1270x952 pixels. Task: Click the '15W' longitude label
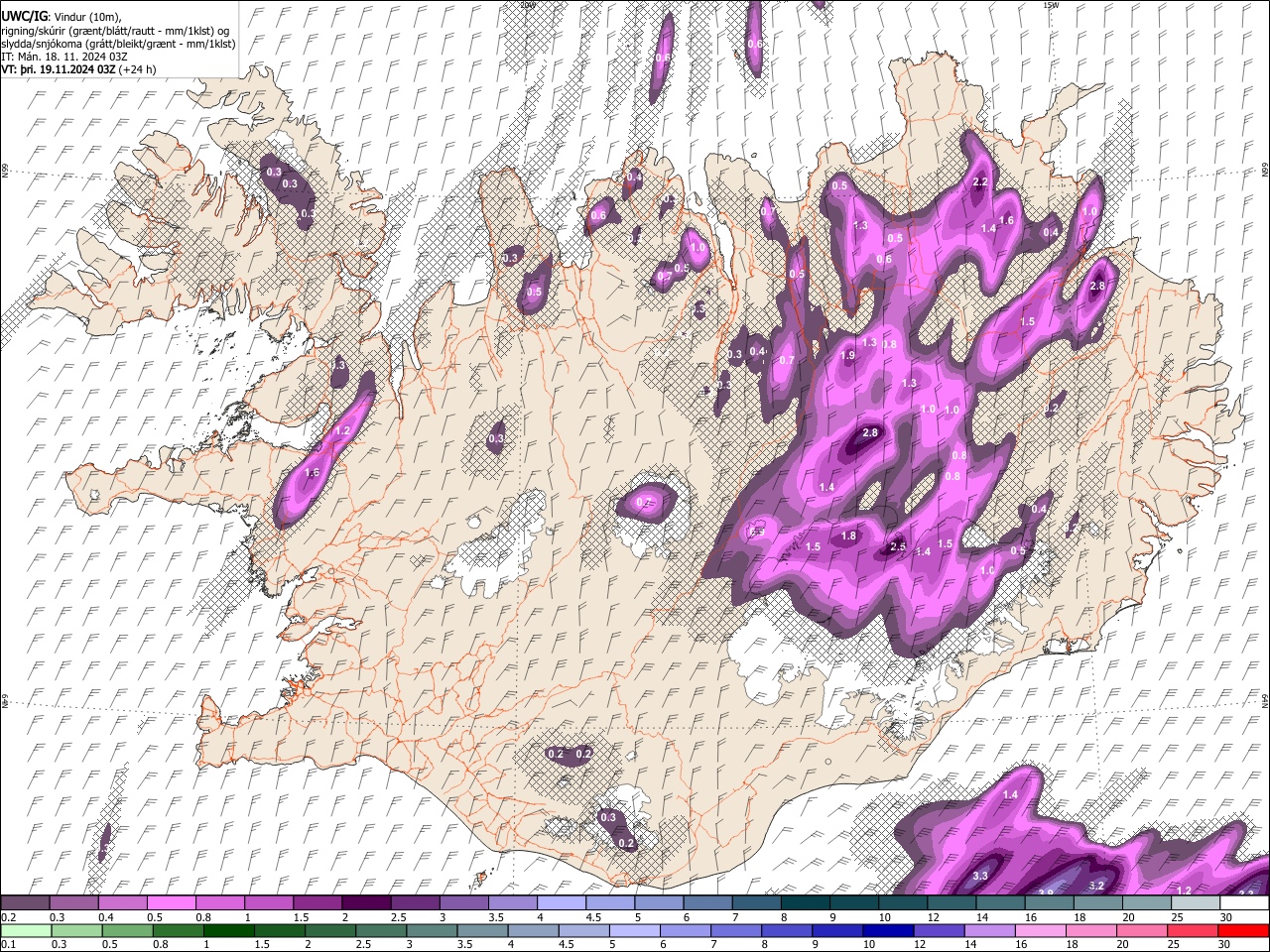[x=1051, y=5]
